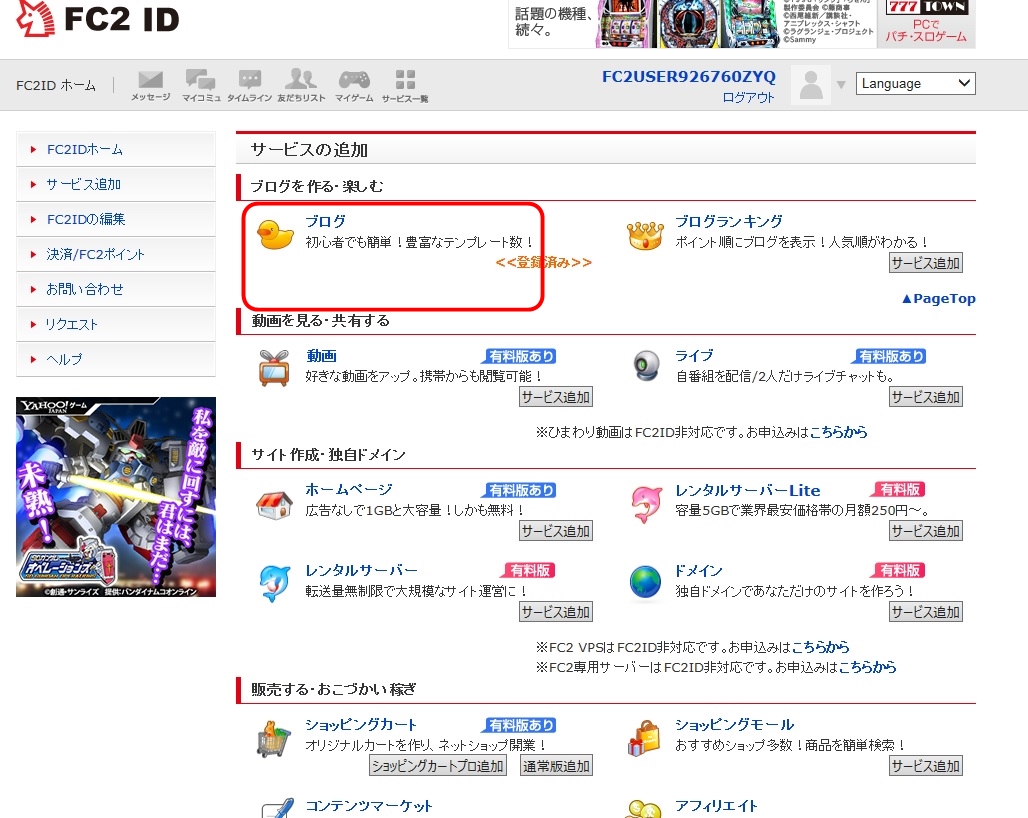Click こちらから link for FC2専用サーバー
This screenshot has width=1028, height=818.
(x=867, y=667)
